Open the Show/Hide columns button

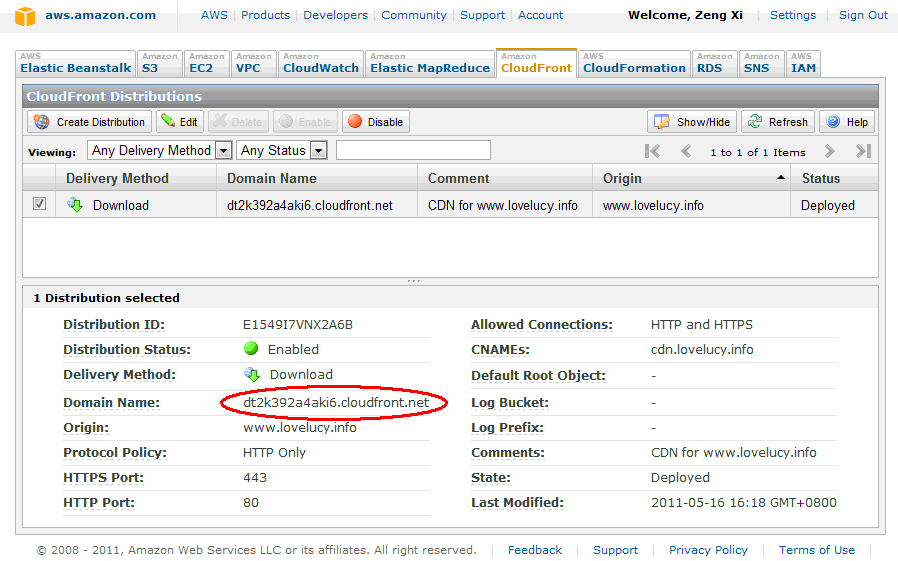click(692, 122)
